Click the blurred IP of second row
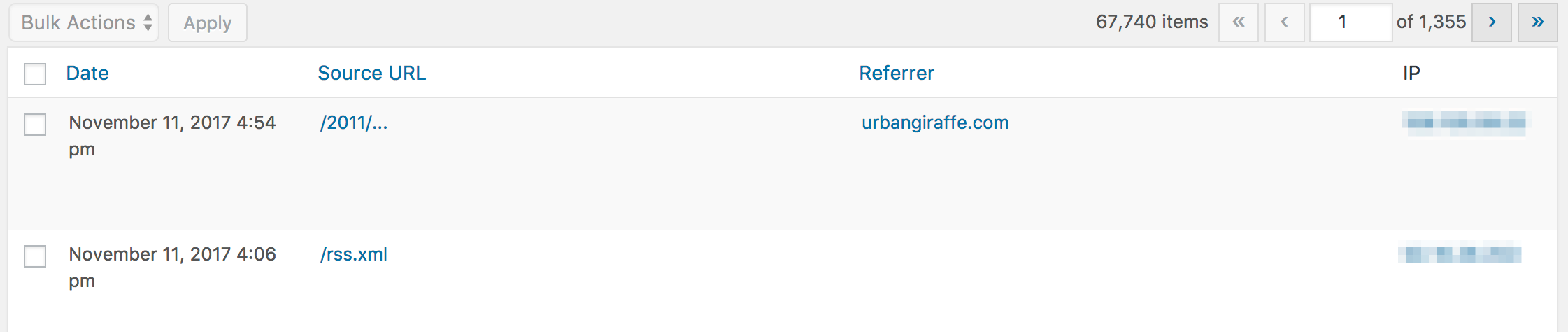Viewport: 1568px width, 332px height. click(x=1460, y=252)
